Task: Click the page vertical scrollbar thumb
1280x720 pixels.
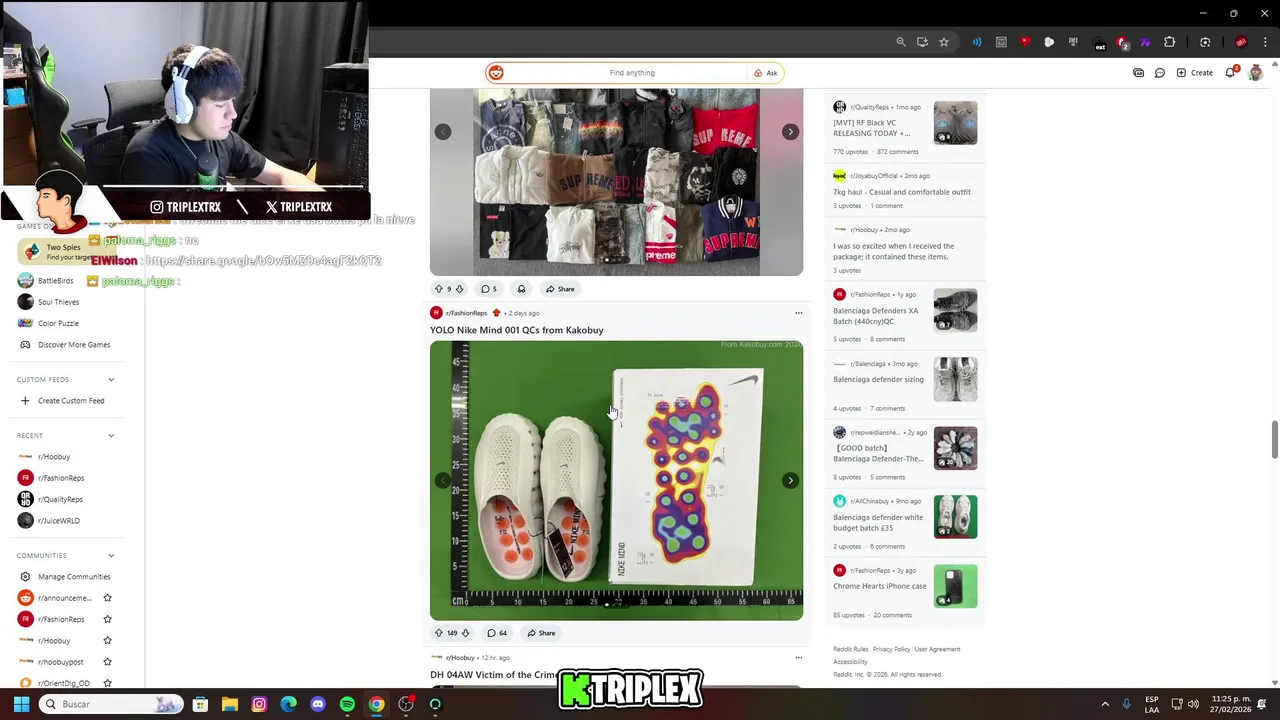Action: 1274,440
